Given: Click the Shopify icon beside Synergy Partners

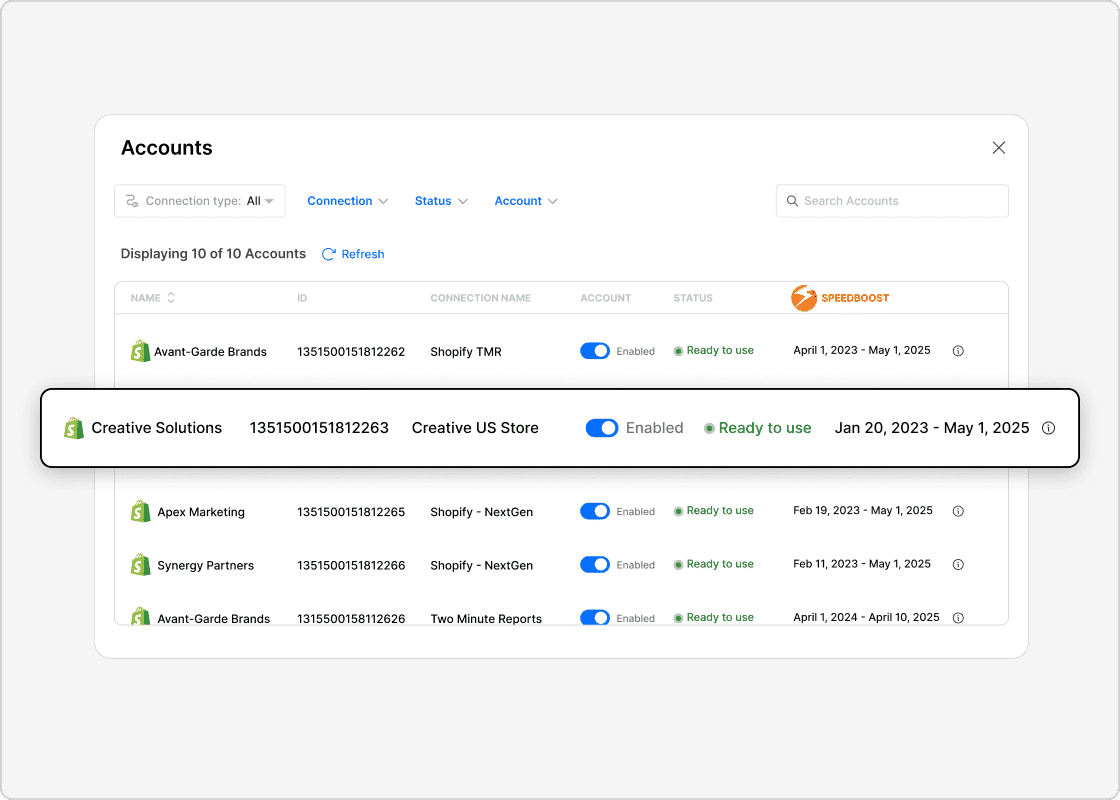Looking at the screenshot, I should tap(141, 564).
